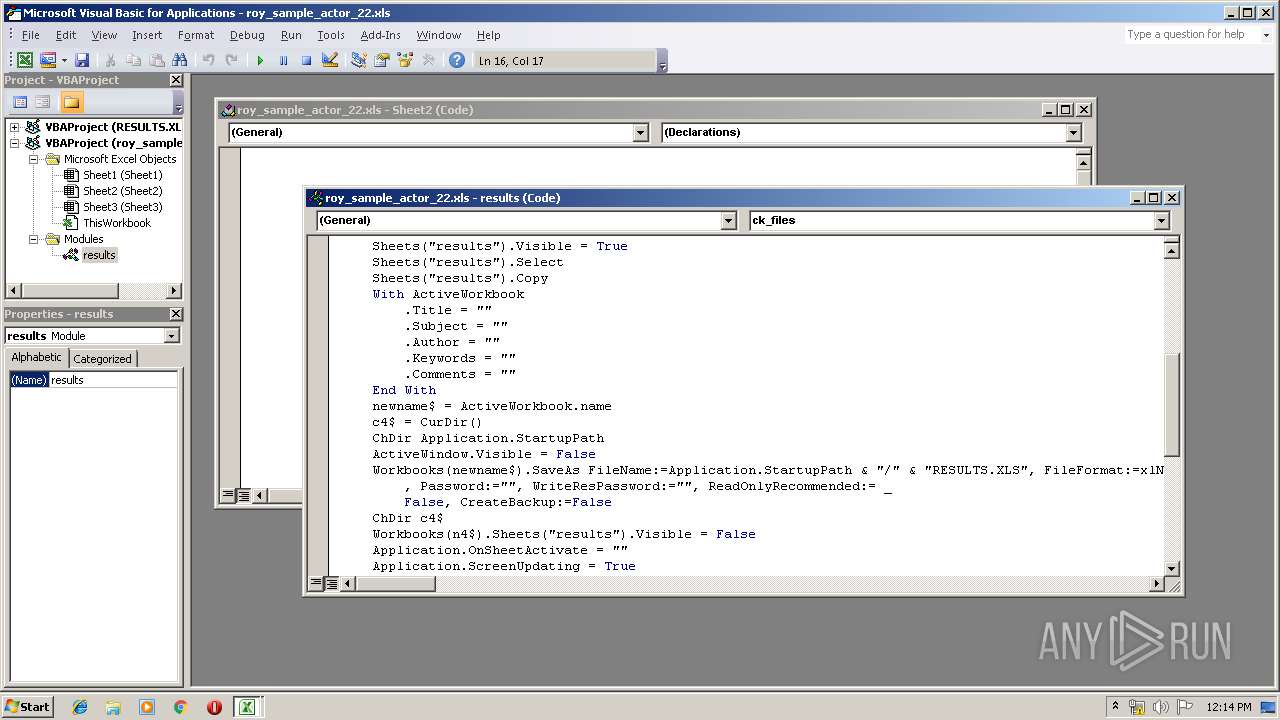
Task: Click results window vertical scrollbar thumb
Action: point(1172,406)
